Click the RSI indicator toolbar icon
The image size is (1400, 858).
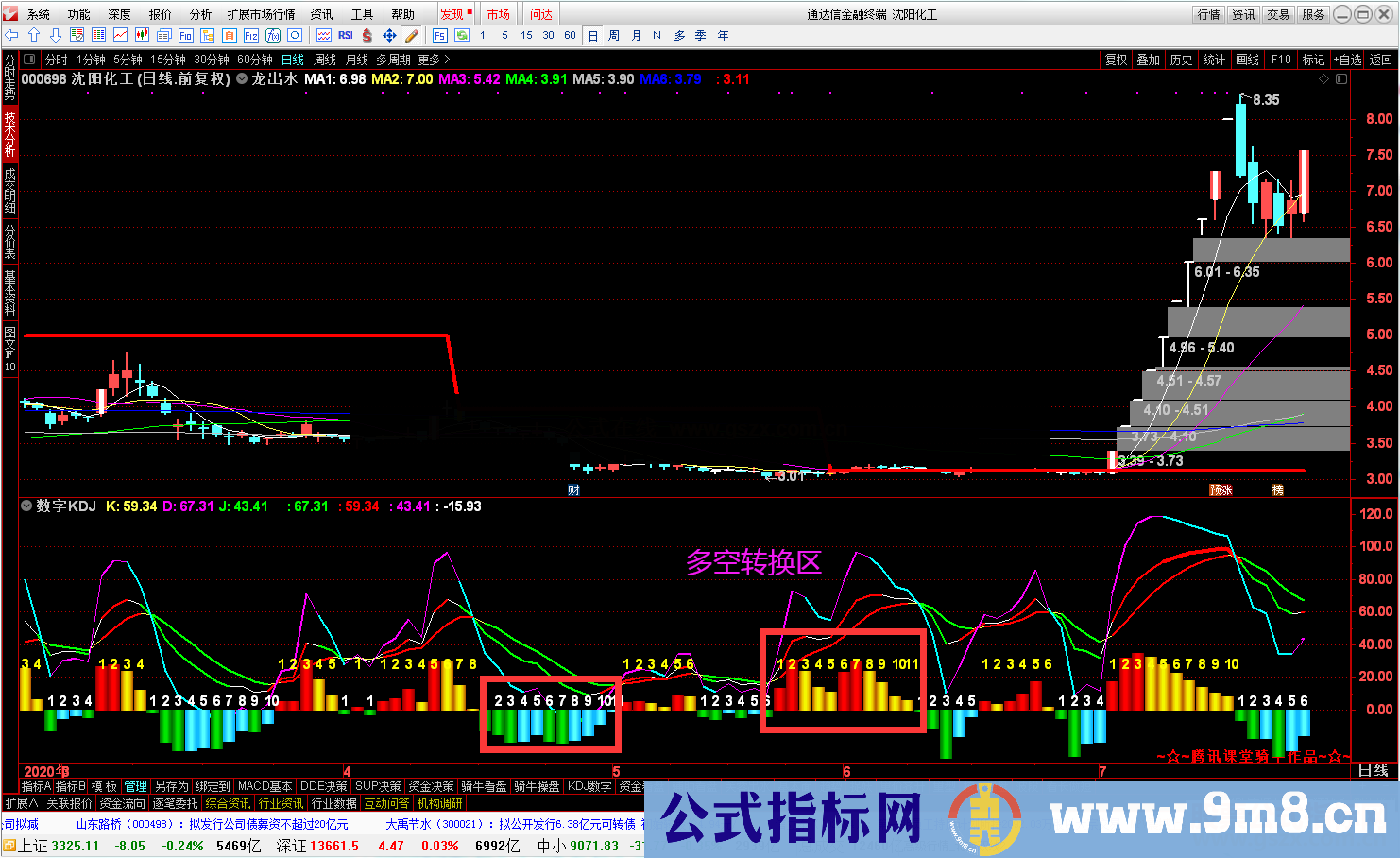coord(346,35)
